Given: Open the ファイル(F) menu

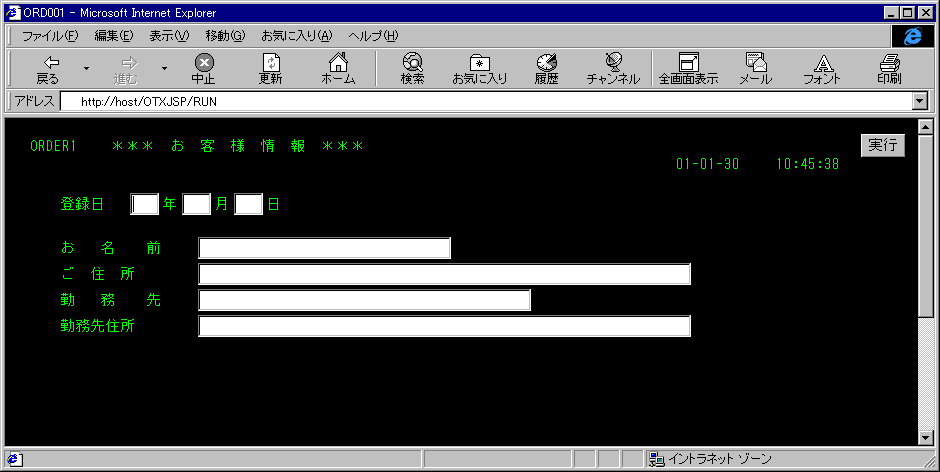Looking at the screenshot, I should tap(50, 36).
